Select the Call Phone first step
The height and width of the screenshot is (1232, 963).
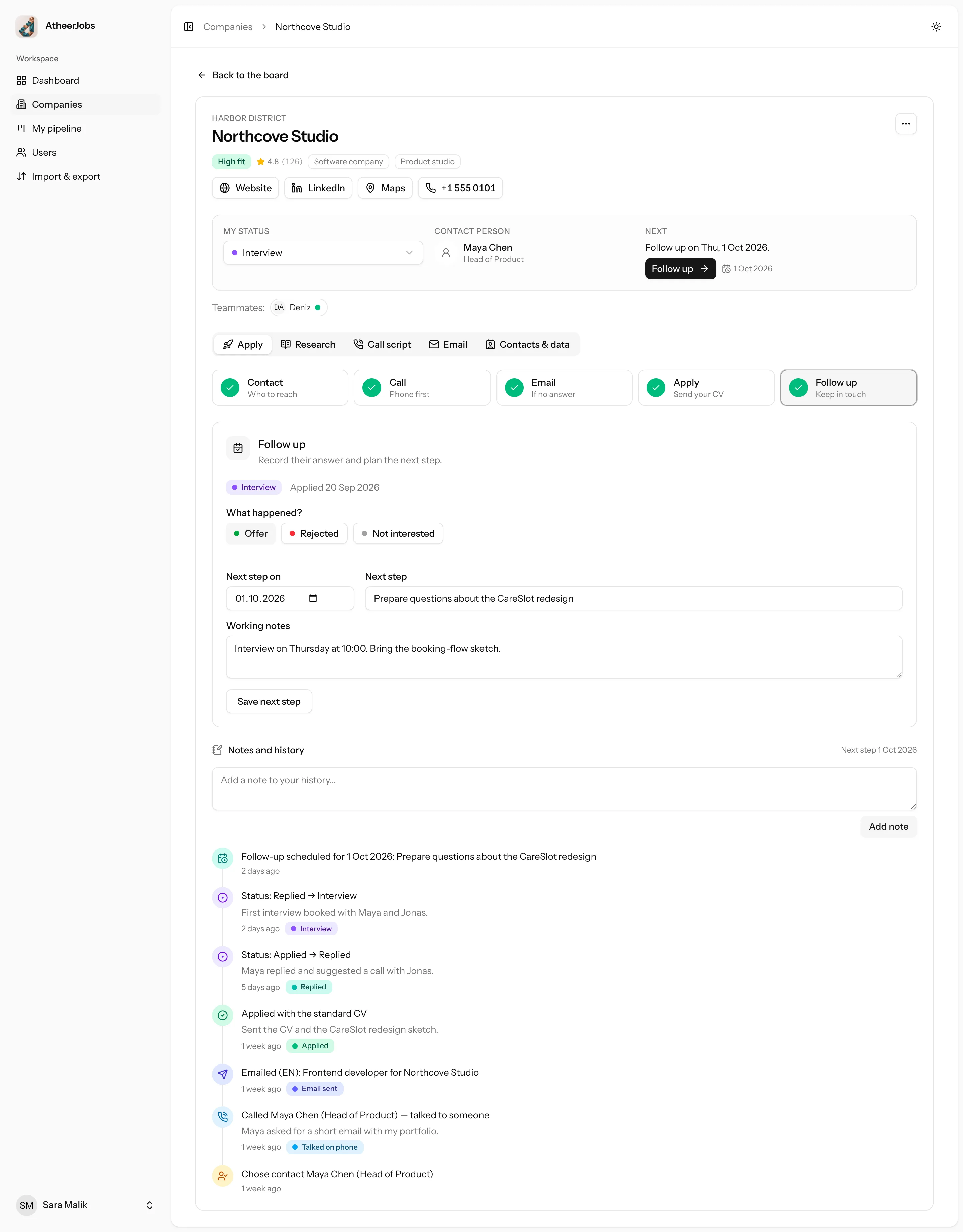click(x=422, y=387)
